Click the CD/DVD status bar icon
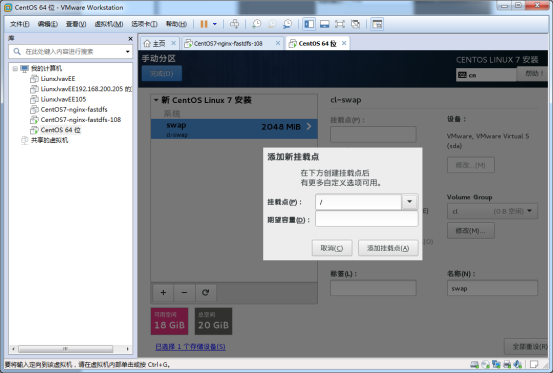Screen dimensions: 553x373 click(485, 364)
